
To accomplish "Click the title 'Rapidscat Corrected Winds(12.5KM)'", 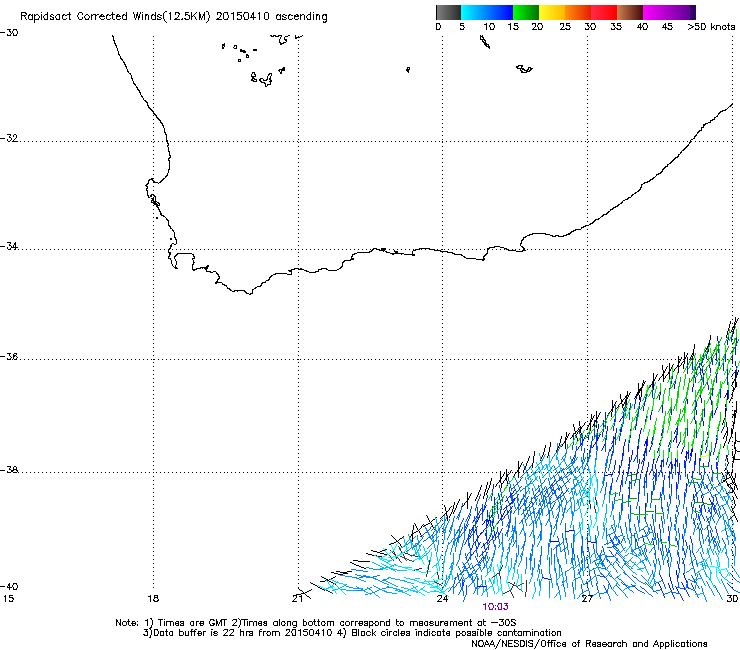I will point(115,17).
